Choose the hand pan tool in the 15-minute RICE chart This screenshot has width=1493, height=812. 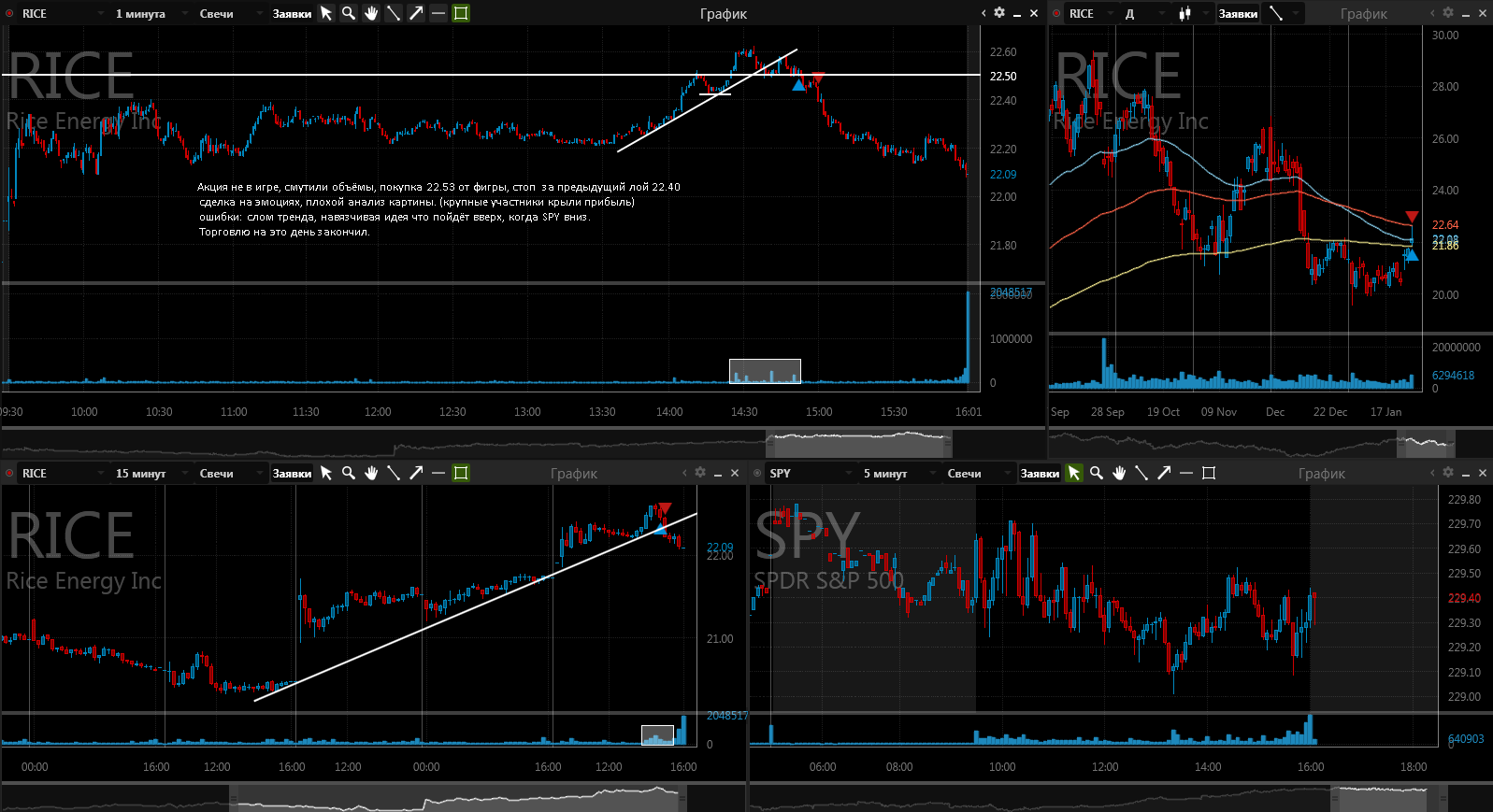371,473
